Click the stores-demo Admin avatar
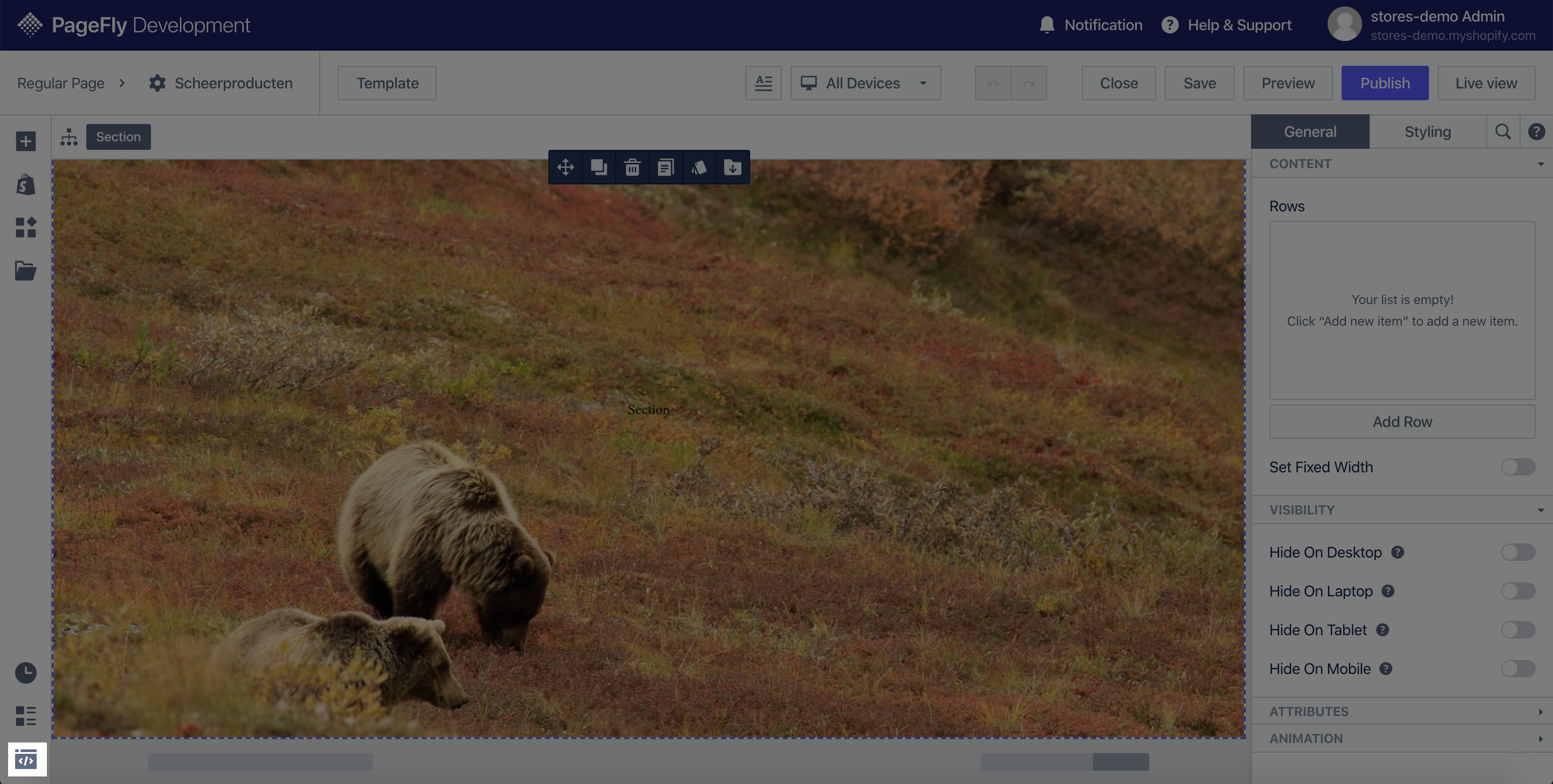This screenshot has width=1553, height=784. pos(1344,25)
